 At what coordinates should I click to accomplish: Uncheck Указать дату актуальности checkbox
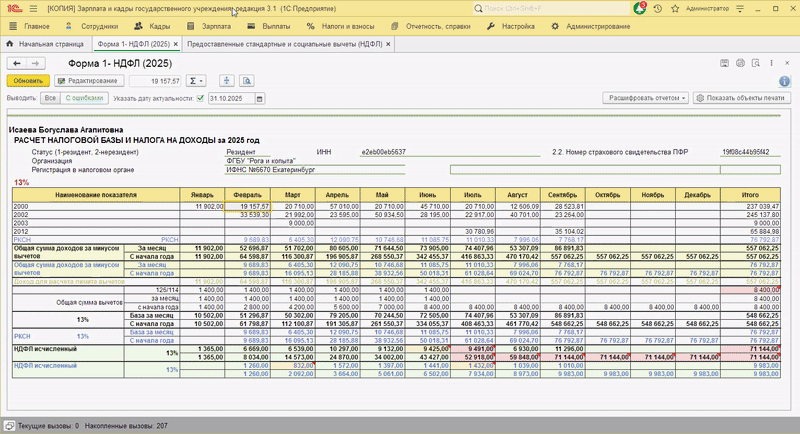pyautogui.click(x=200, y=98)
